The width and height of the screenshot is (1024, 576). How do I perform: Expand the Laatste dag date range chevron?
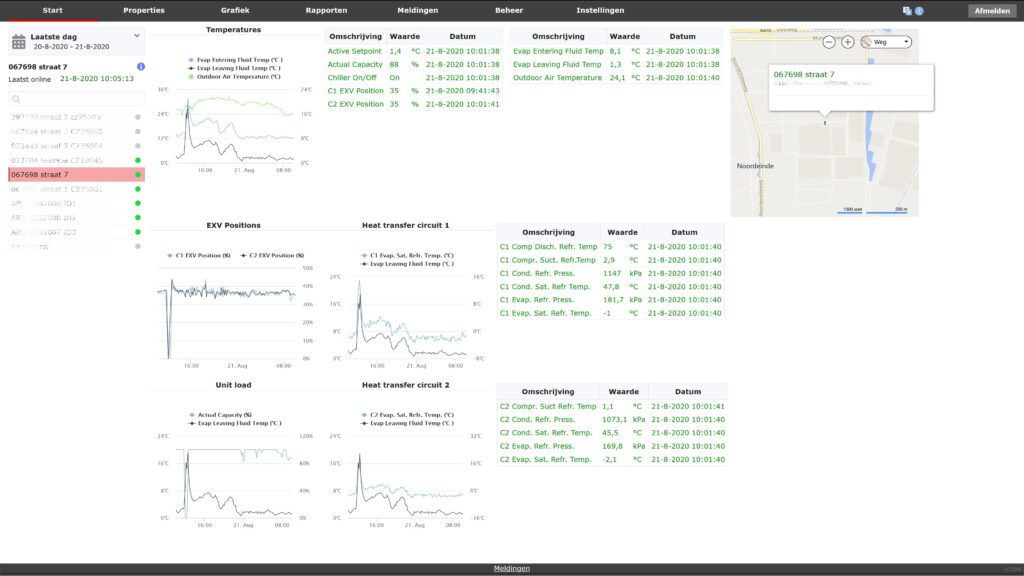[x=136, y=36]
